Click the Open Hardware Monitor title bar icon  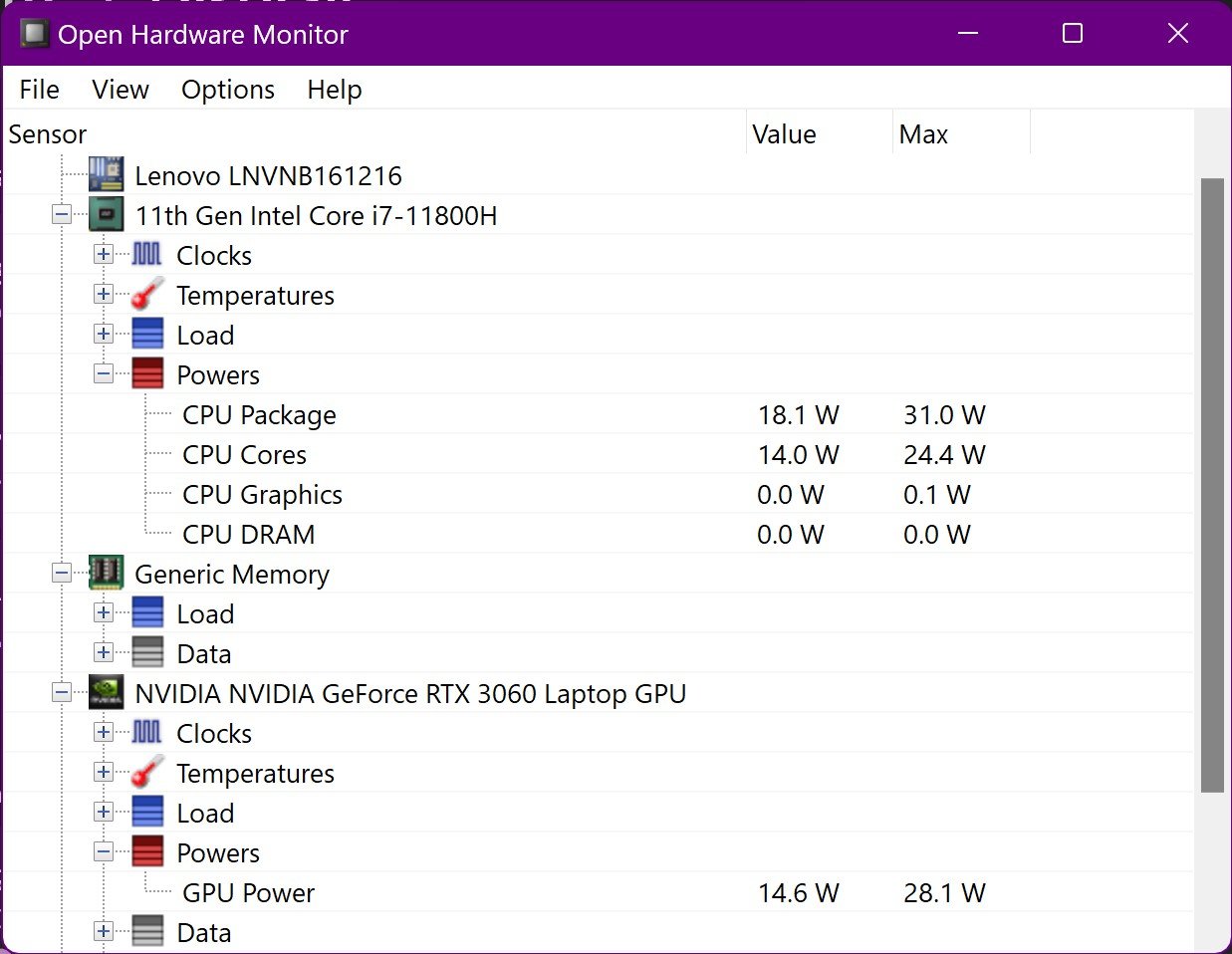click(x=35, y=34)
